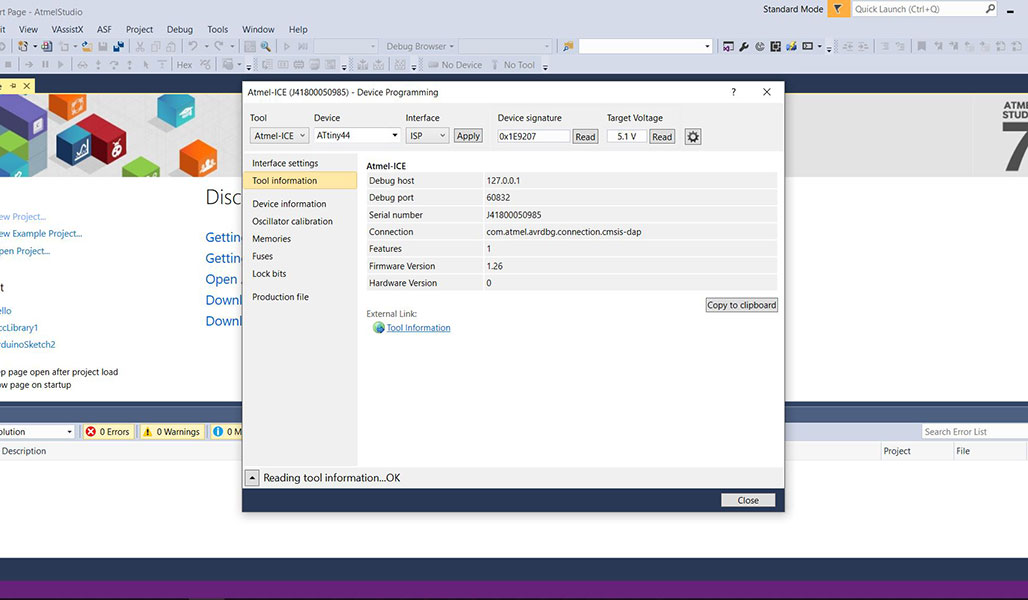
Task: Select Interface settings in dialog sidebar
Action: [300, 163]
